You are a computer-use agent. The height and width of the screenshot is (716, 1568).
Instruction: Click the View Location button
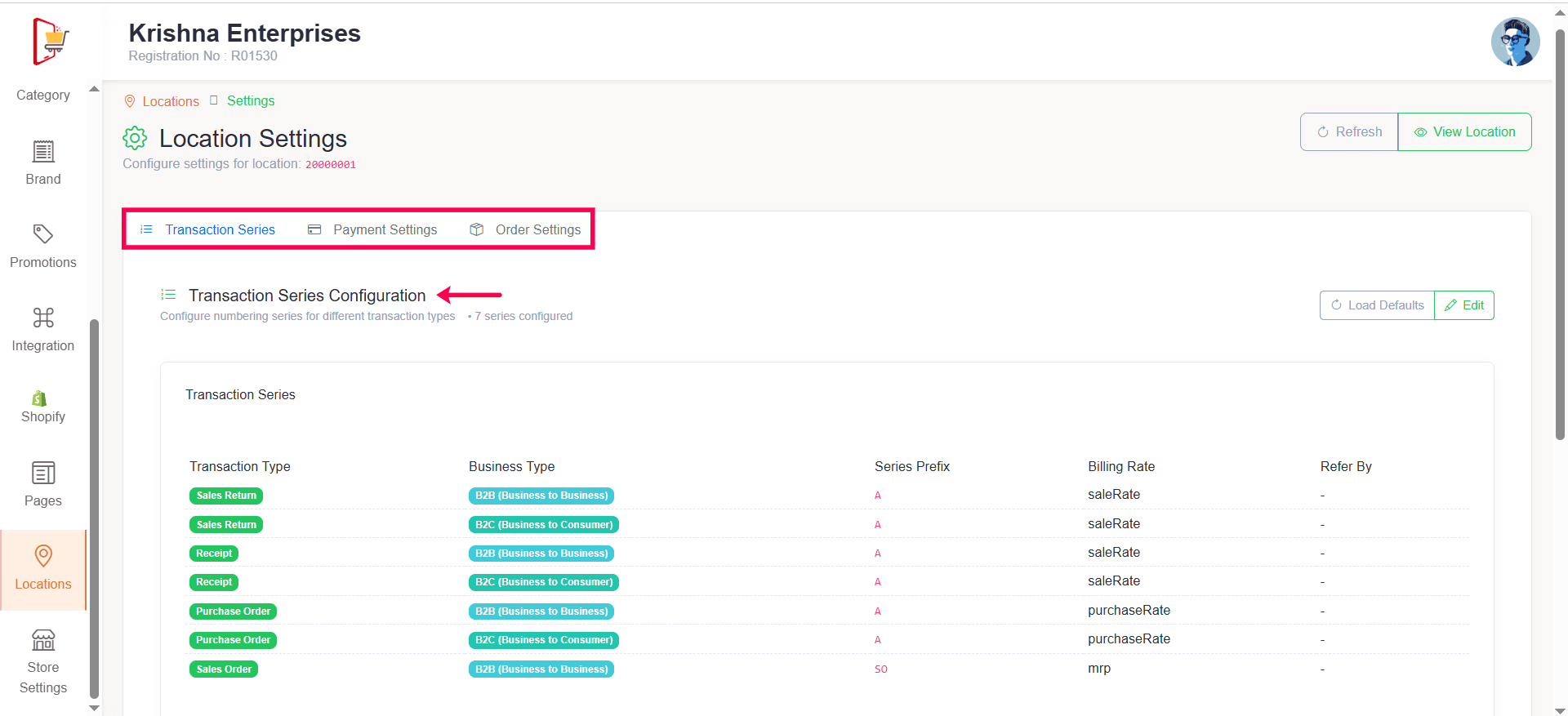pyautogui.click(x=1464, y=132)
